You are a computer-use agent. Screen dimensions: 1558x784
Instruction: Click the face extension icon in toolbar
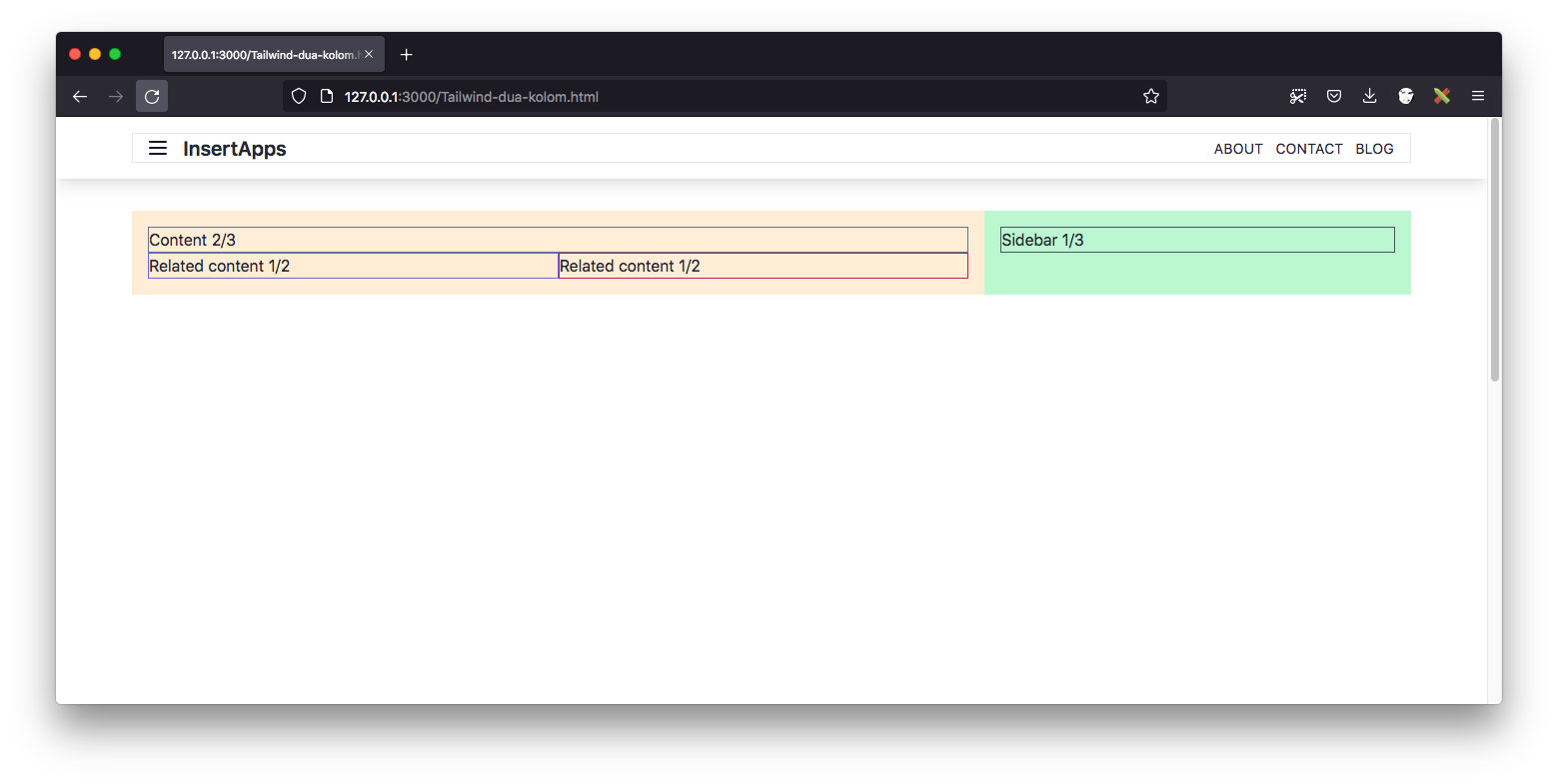(x=1406, y=97)
